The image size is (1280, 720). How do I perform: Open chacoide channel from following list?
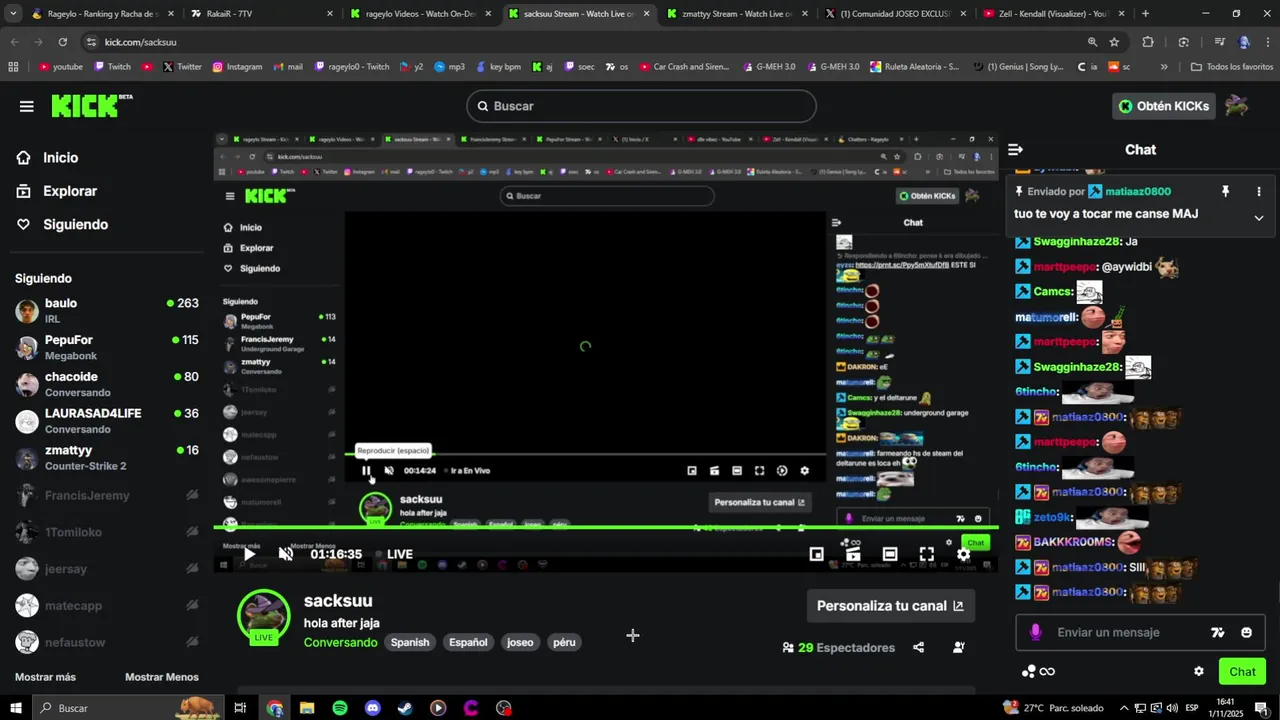[x=106, y=385]
